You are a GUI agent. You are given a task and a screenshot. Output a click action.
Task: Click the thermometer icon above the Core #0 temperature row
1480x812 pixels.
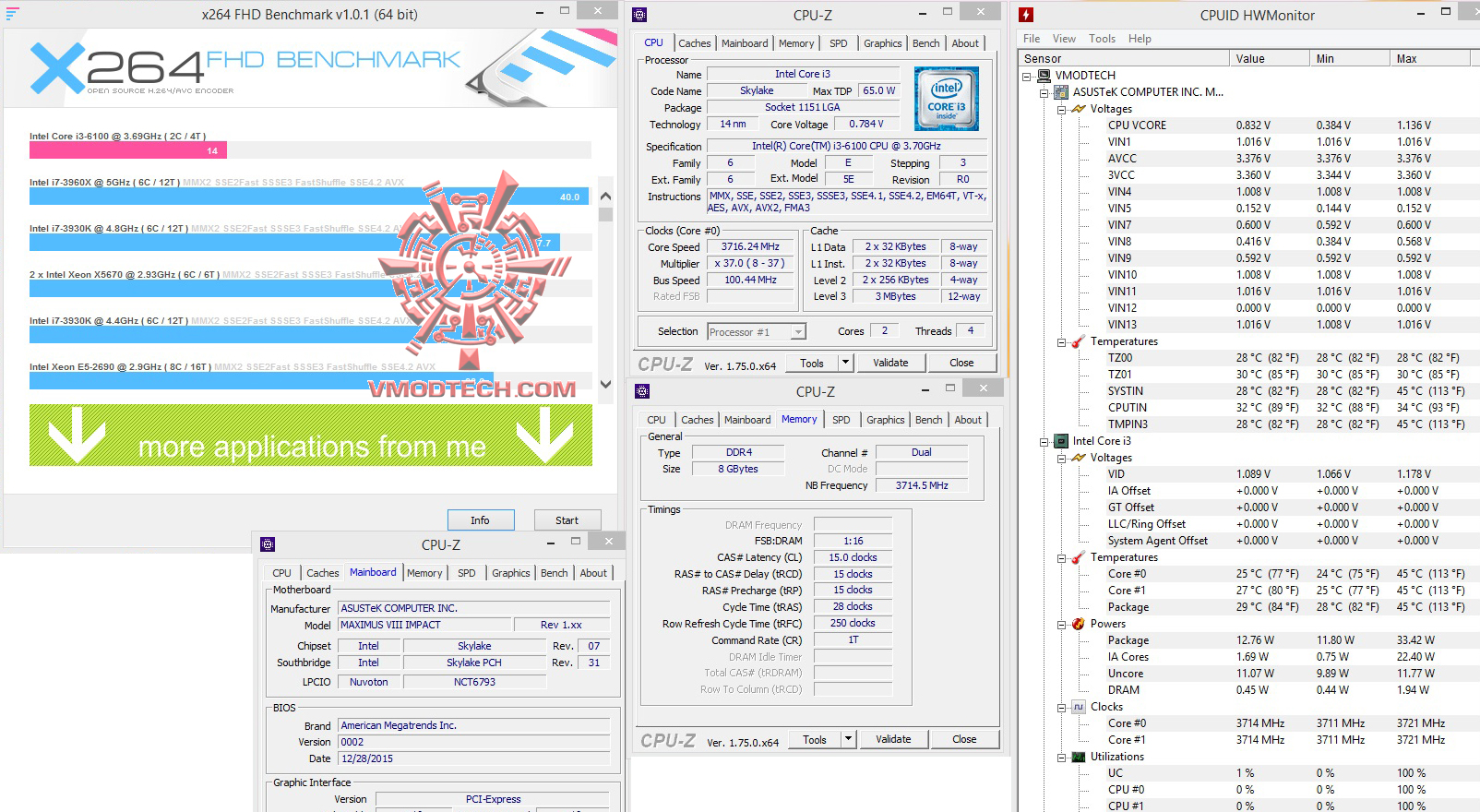tap(1079, 557)
